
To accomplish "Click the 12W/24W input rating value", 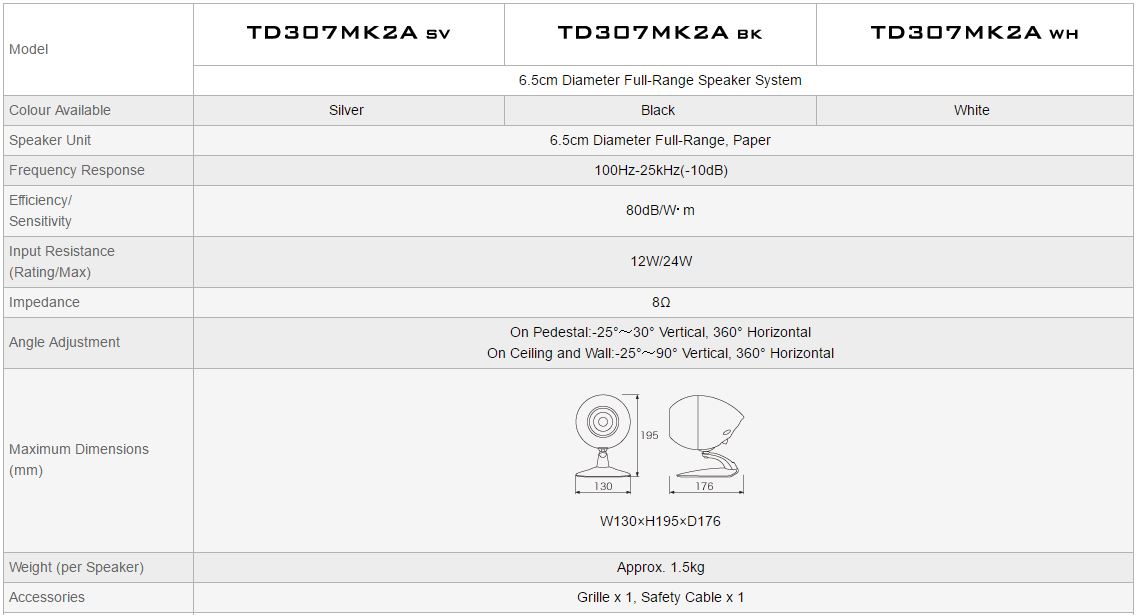I will pos(660,261).
